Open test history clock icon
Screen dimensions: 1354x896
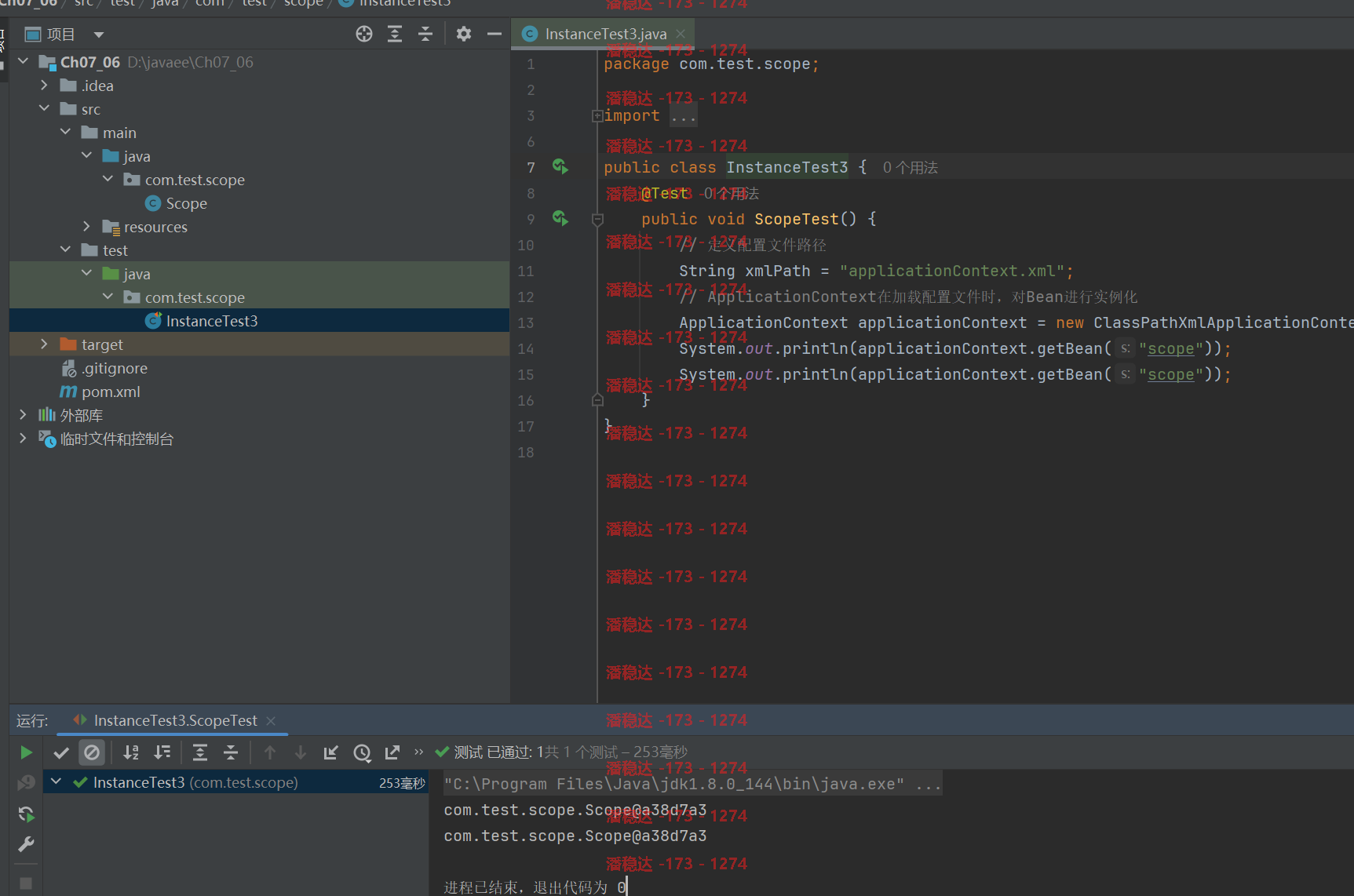(362, 753)
